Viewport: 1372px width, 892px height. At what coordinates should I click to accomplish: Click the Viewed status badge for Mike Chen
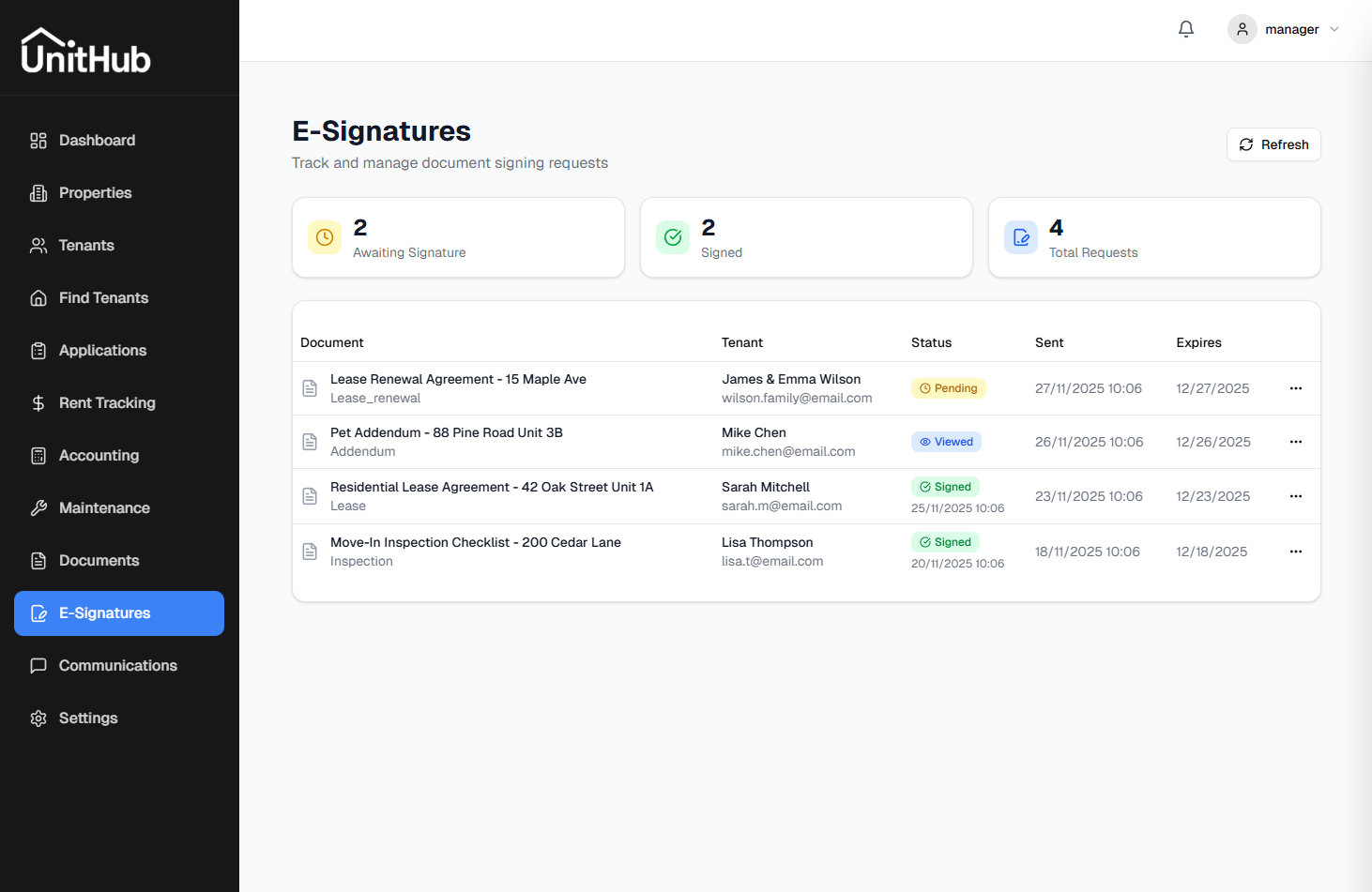click(946, 441)
